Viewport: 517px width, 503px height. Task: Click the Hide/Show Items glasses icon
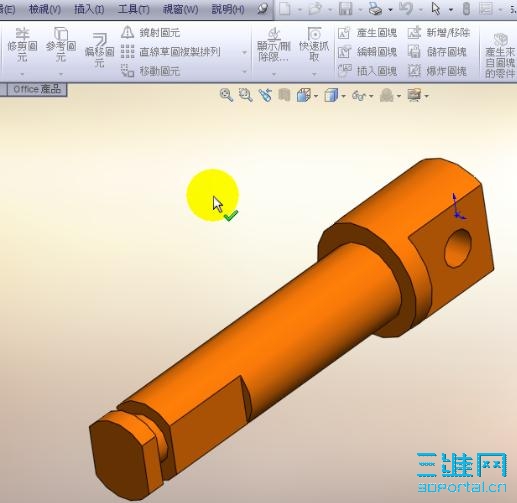click(359, 96)
